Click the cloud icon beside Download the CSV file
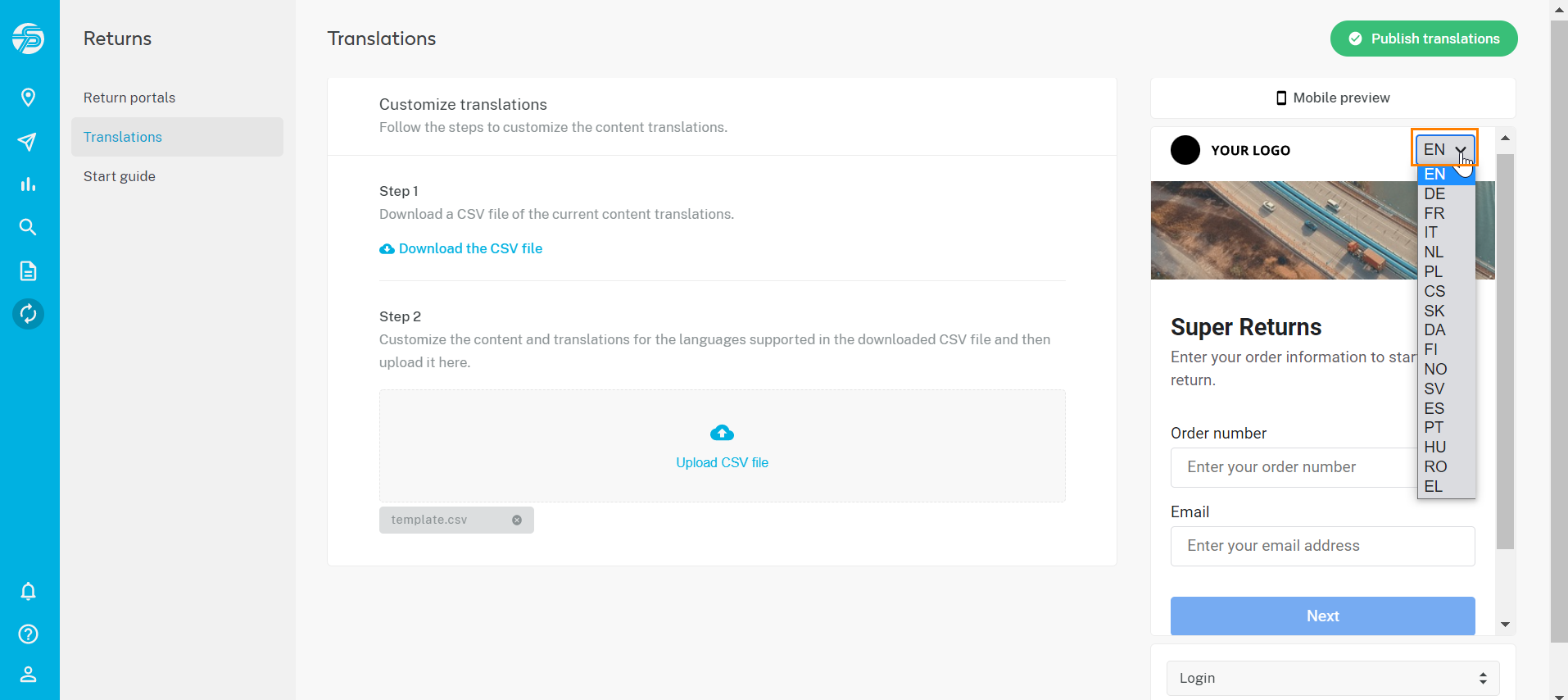Screen dimensions: 1568x700 pyautogui.click(x=387, y=249)
